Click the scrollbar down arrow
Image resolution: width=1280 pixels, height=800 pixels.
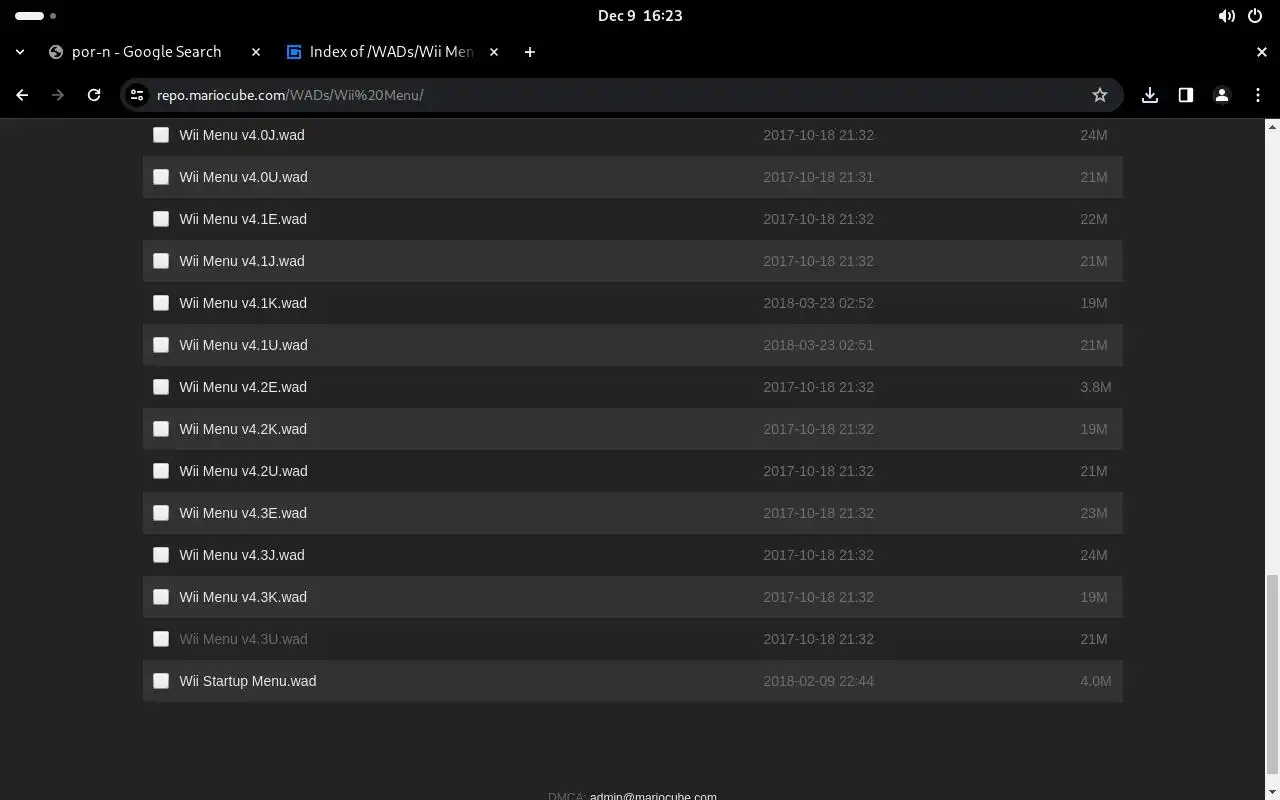point(1272,792)
